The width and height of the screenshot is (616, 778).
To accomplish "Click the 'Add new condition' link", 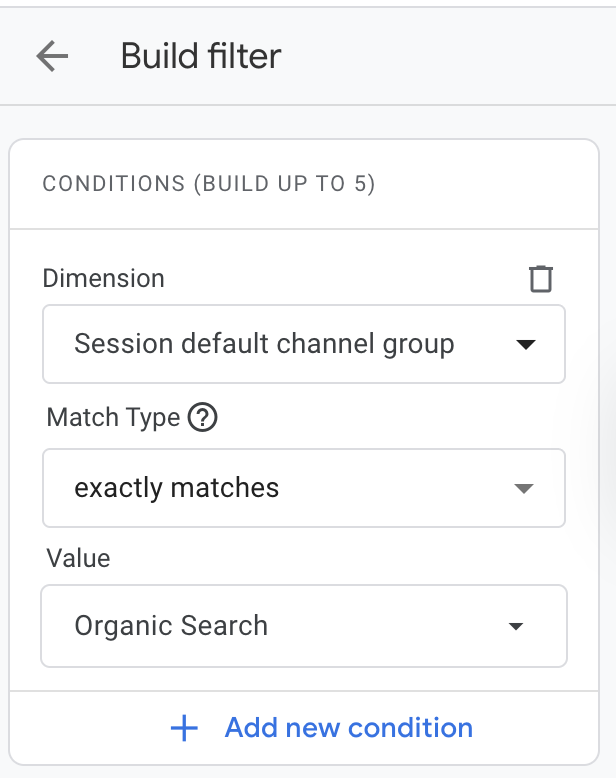I will [x=348, y=728].
